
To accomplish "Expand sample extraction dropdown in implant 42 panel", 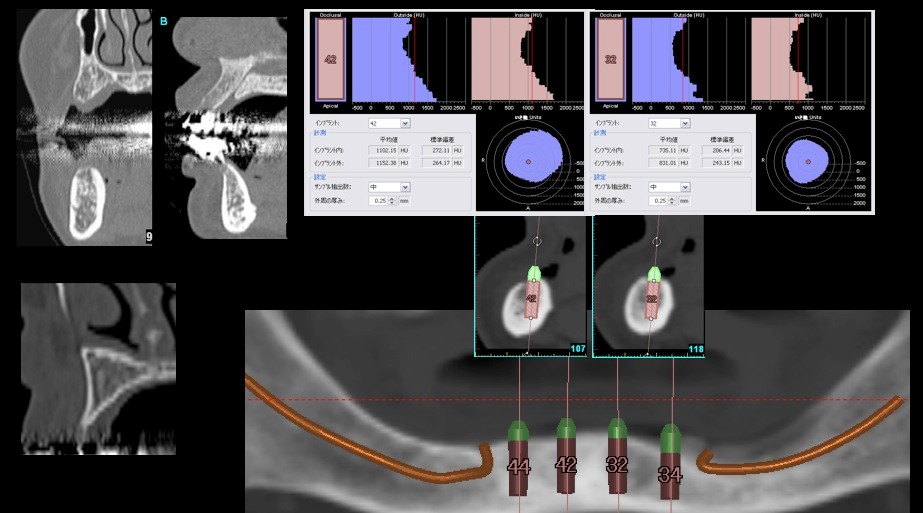I will 405,187.
